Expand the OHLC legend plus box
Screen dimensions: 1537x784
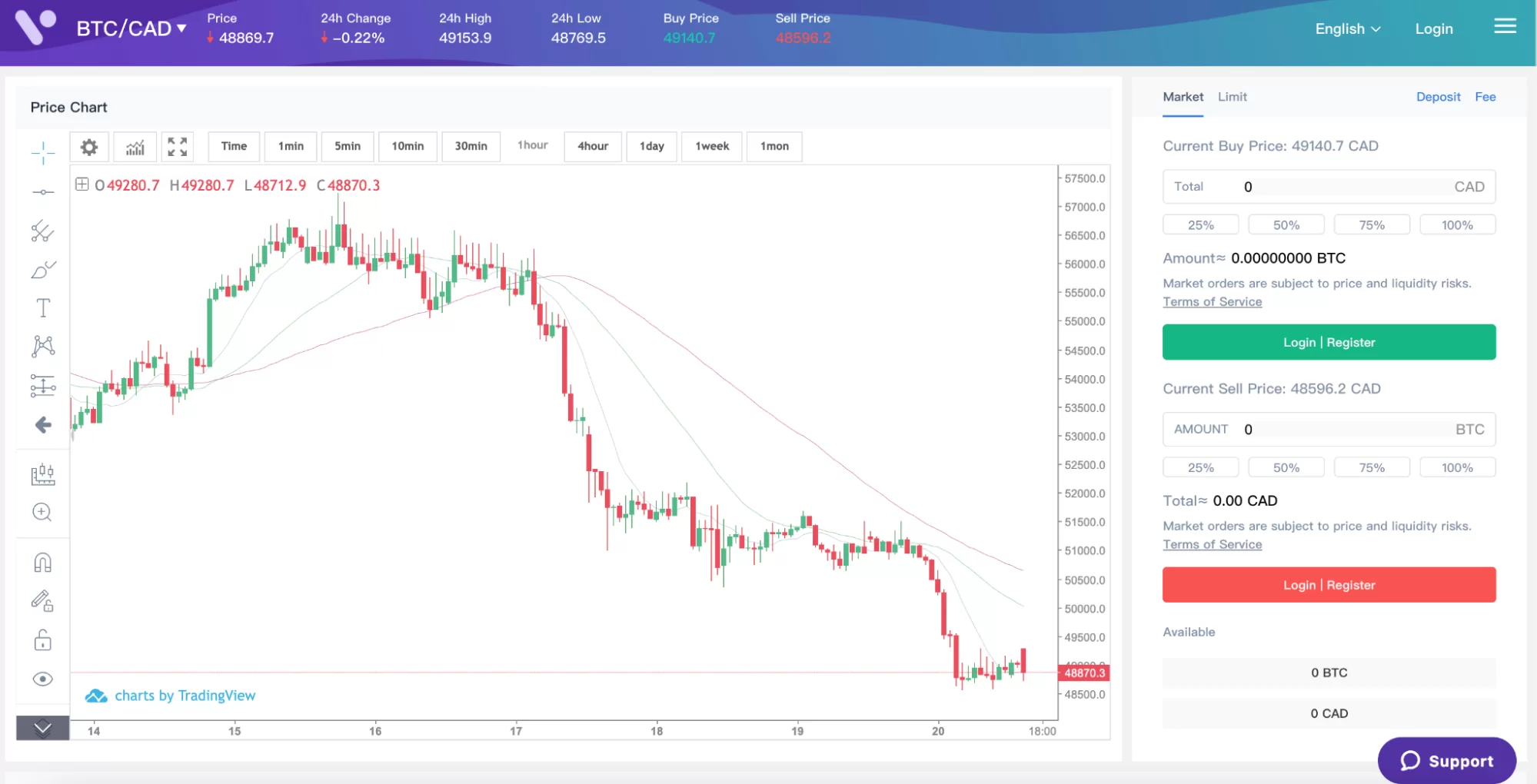[x=82, y=184]
